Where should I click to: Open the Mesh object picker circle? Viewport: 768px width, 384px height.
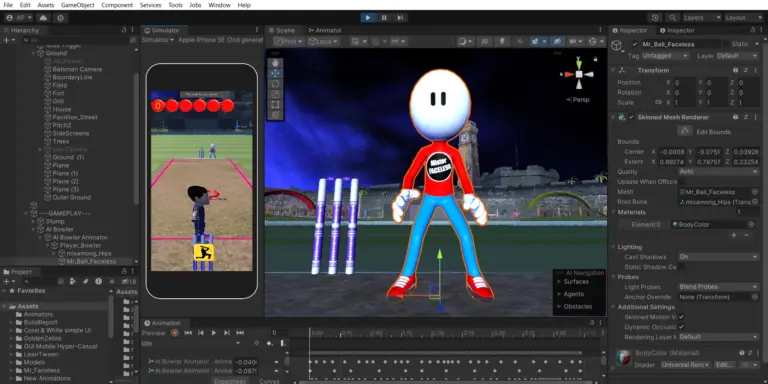coord(755,192)
